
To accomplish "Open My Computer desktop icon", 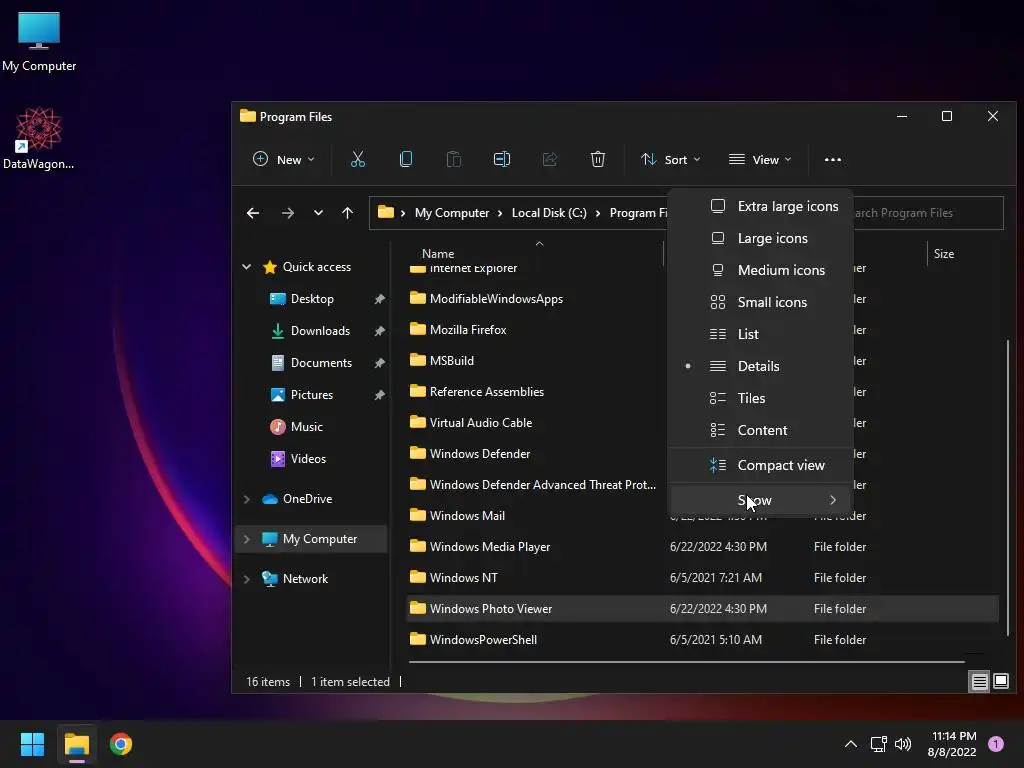I will click(x=39, y=42).
